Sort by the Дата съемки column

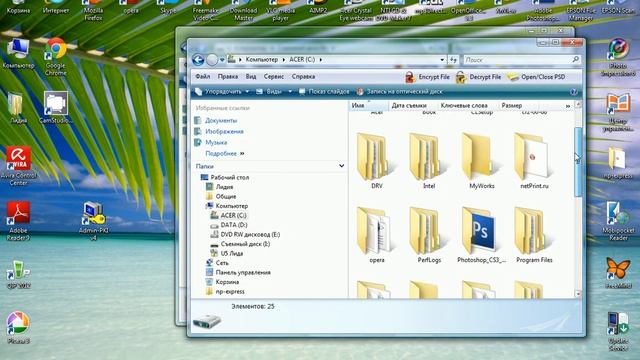coord(409,105)
